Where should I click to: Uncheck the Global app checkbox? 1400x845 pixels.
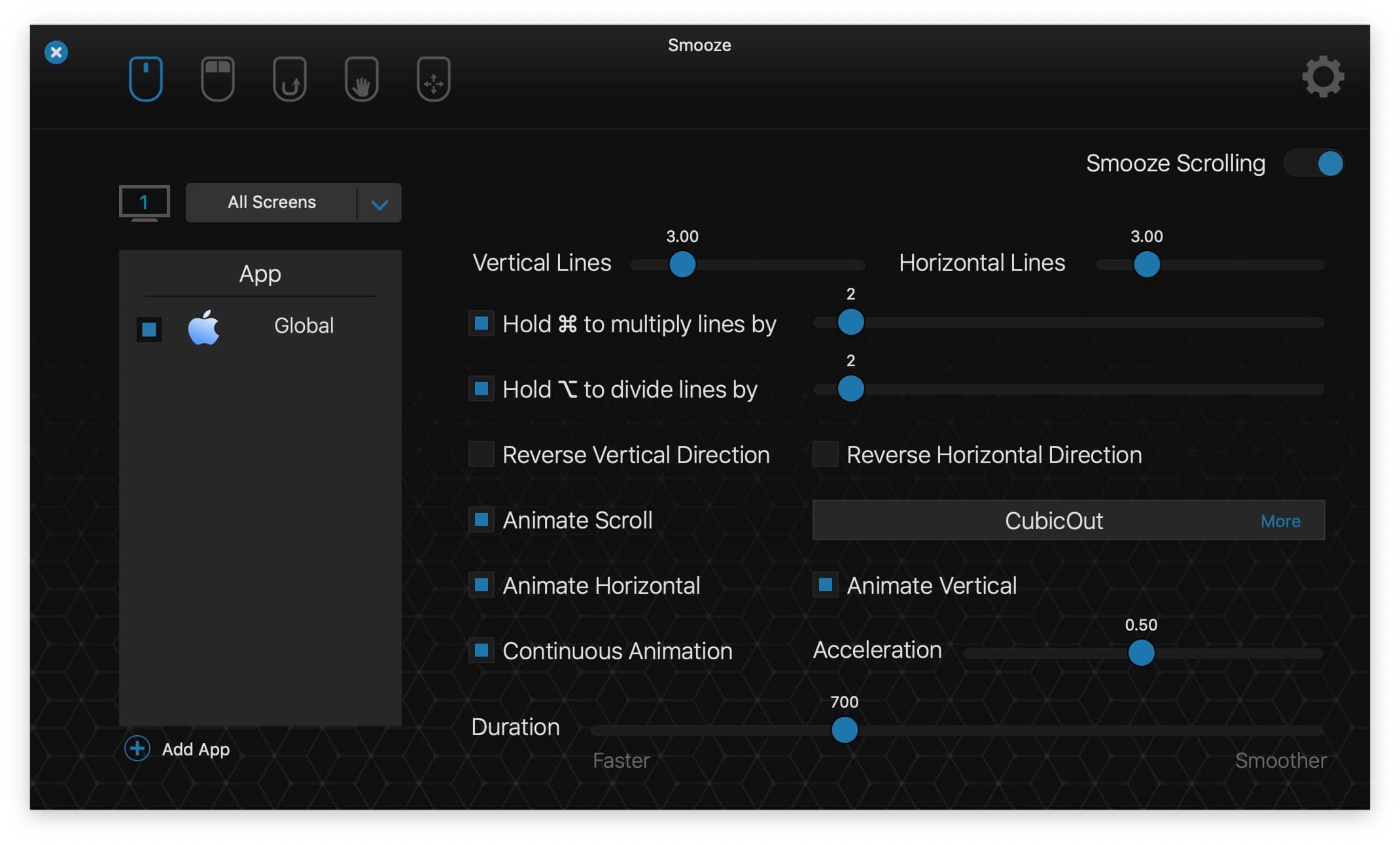(149, 329)
